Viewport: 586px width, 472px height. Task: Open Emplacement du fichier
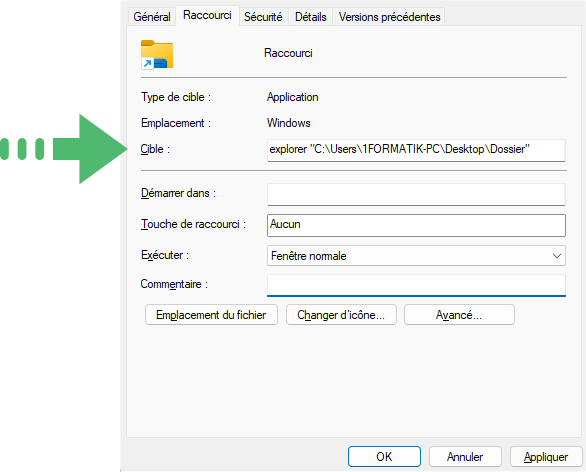tap(211, 315)
